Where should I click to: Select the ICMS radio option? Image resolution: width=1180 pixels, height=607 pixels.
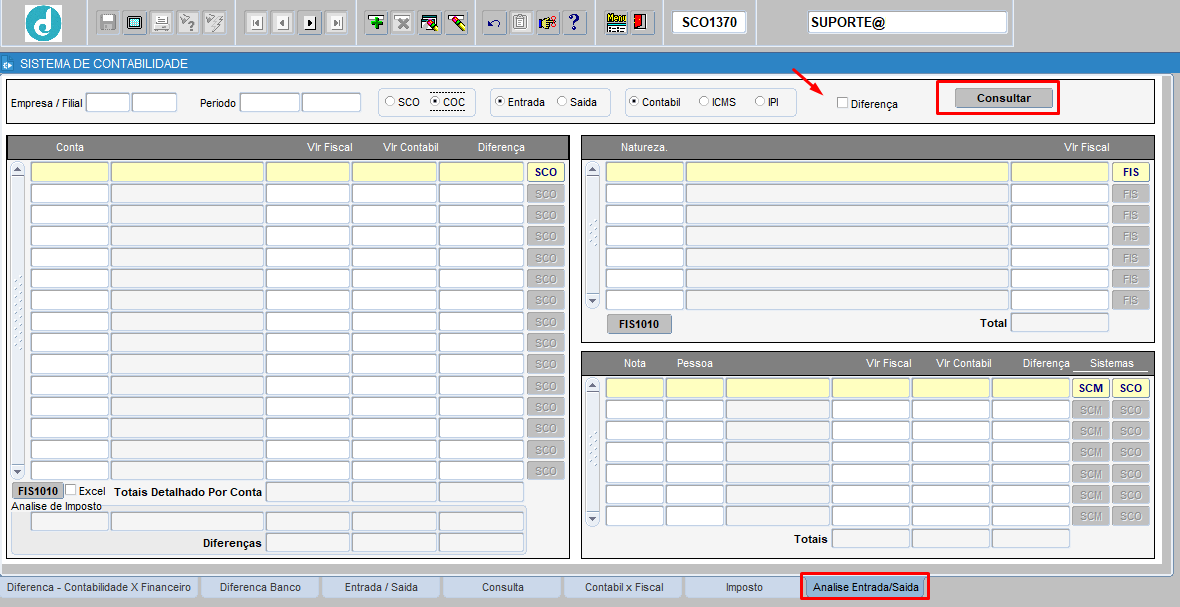pyautogui.click(x=704, y=102)
